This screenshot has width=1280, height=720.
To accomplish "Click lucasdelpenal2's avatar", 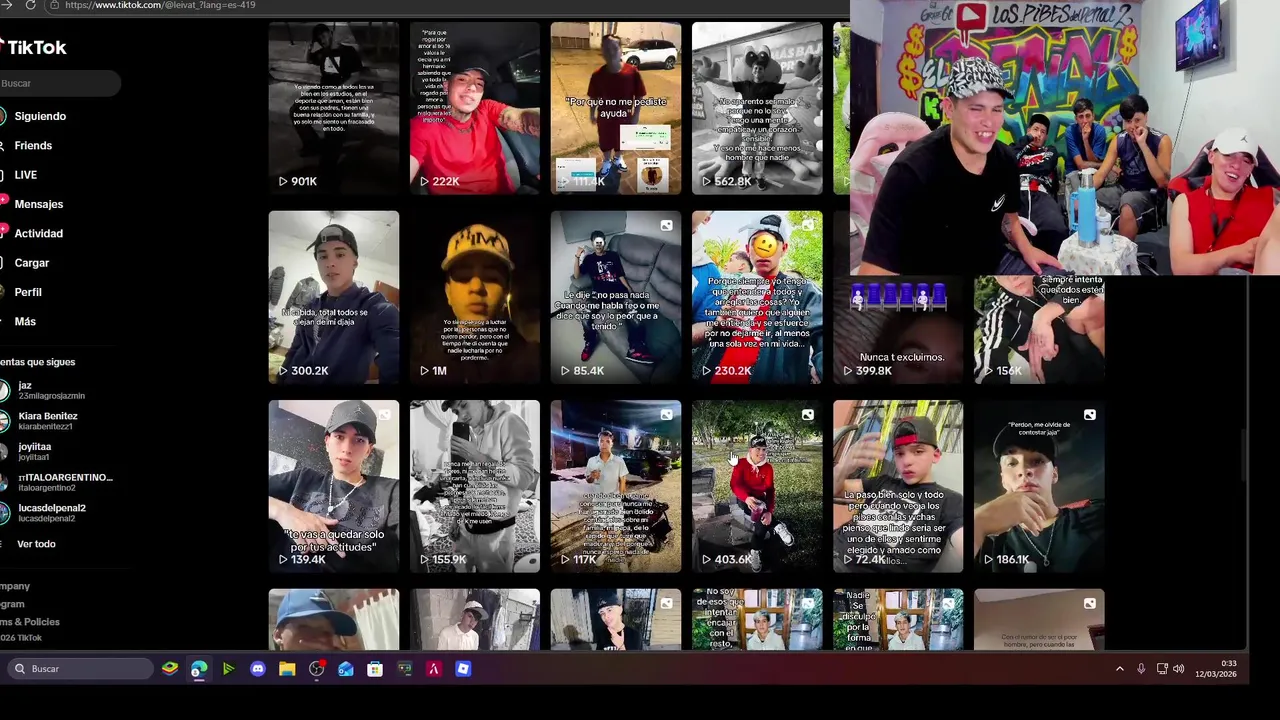I will point(5,513).
